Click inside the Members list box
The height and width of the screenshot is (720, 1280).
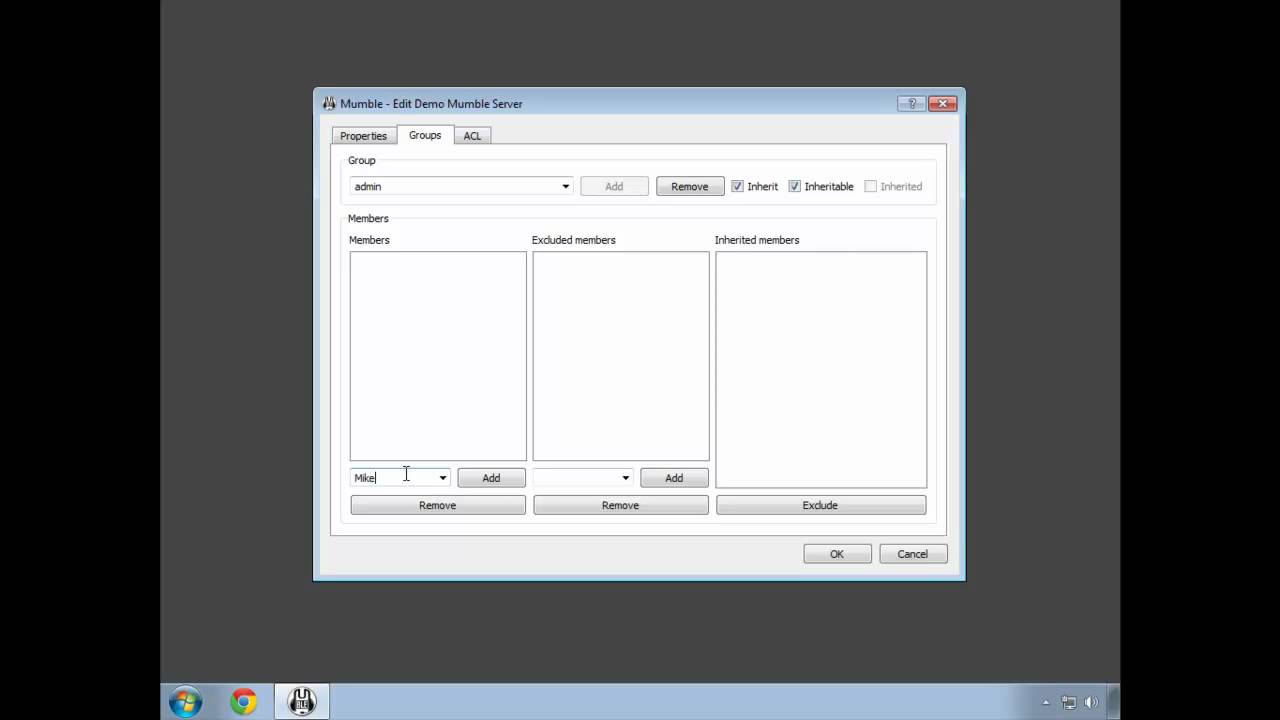point(438,356)
